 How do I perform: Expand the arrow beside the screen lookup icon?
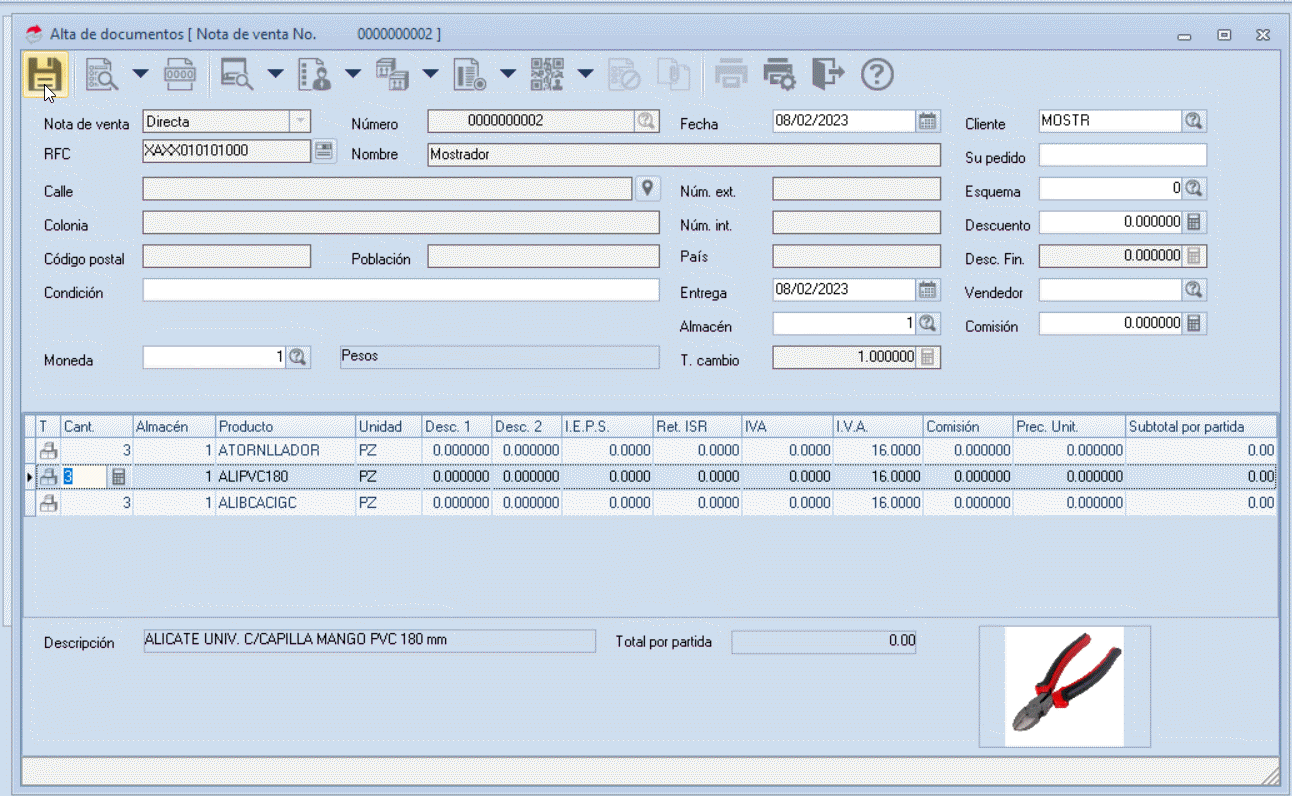tap(275, 73)
